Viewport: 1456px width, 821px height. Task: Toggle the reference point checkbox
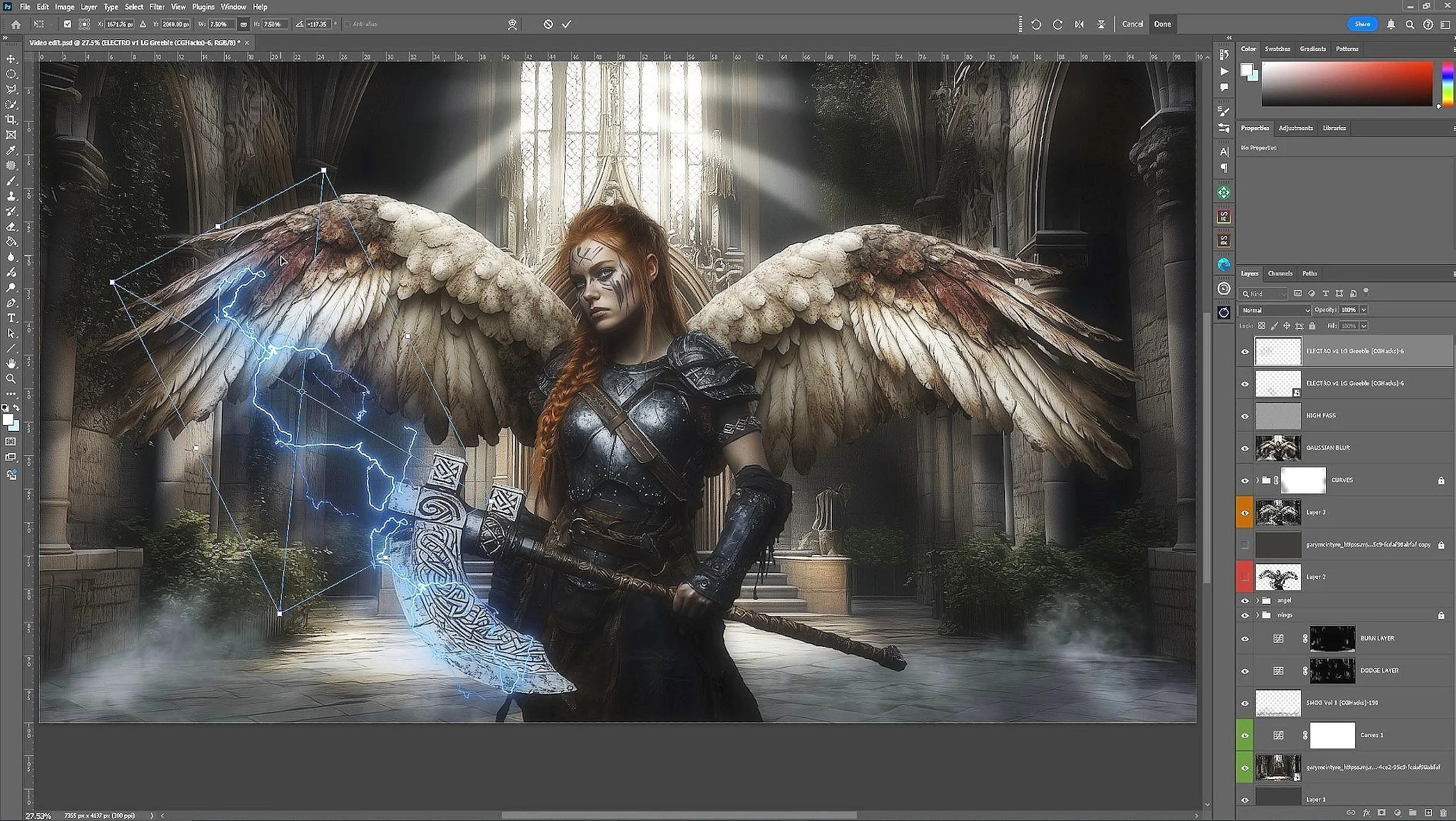(68, 24)
